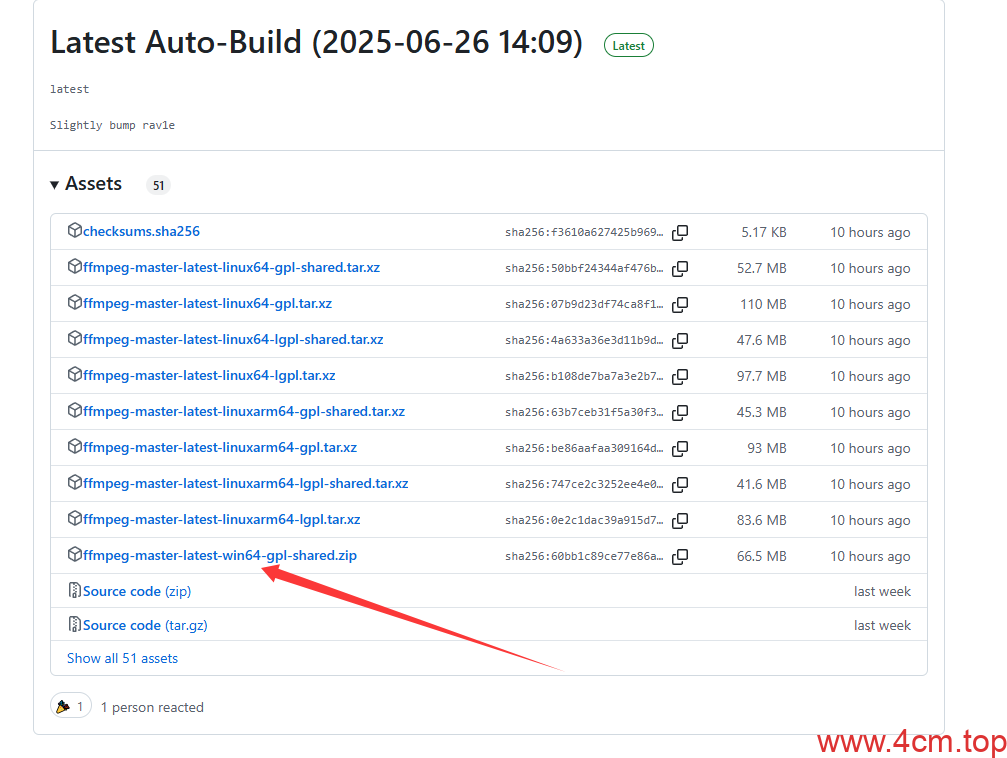
Task: Click "1 person reacted" text
Action: pyautogui.click(x=152, y=707)
